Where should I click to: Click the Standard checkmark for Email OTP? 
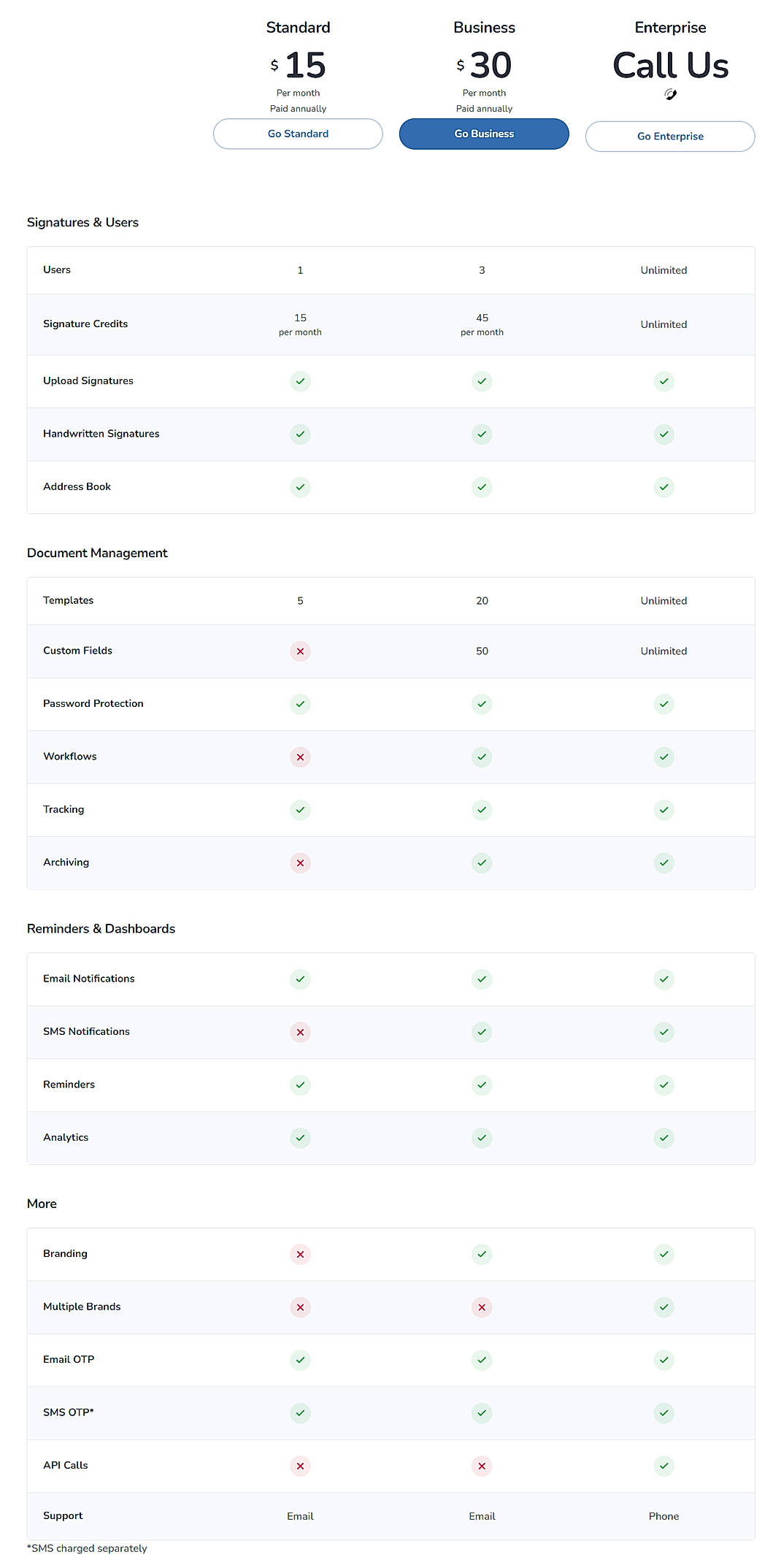click(x=300, y=1360)
